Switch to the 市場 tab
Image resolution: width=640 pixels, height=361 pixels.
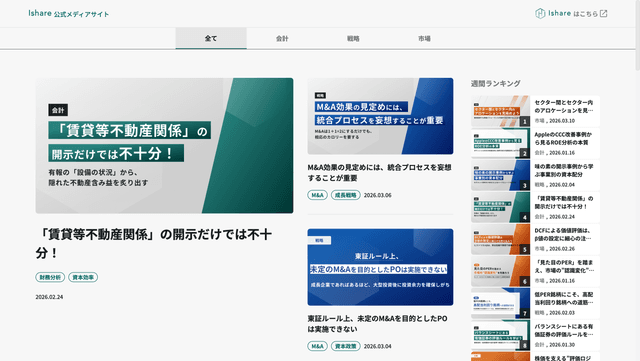tap(424, 38)
